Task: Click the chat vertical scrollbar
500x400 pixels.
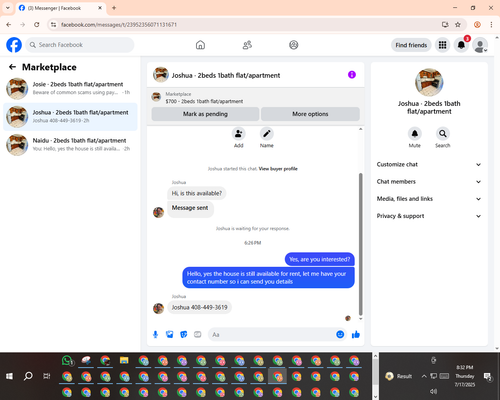Action: pos(360,244)
